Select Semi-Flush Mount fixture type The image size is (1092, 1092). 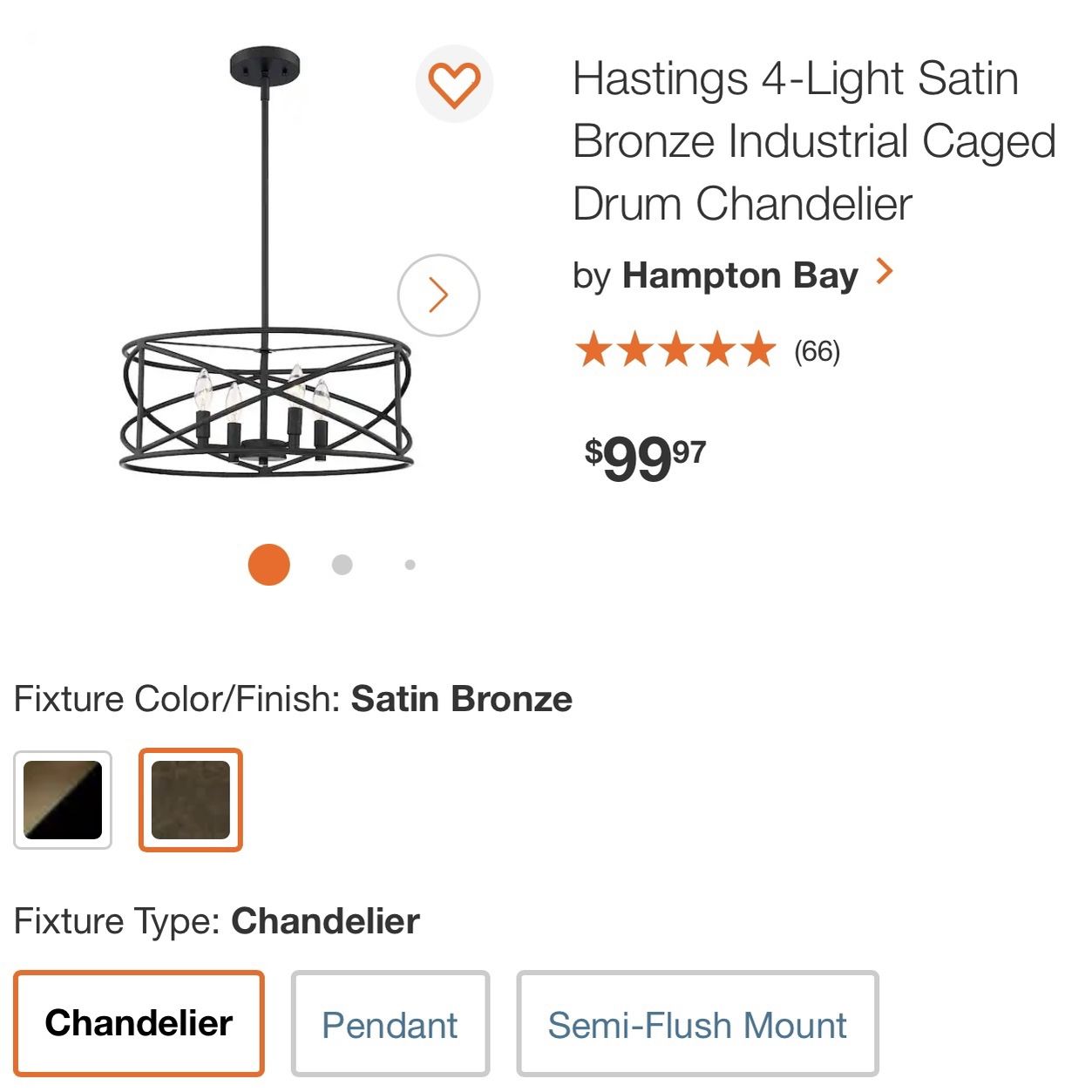697,1024
